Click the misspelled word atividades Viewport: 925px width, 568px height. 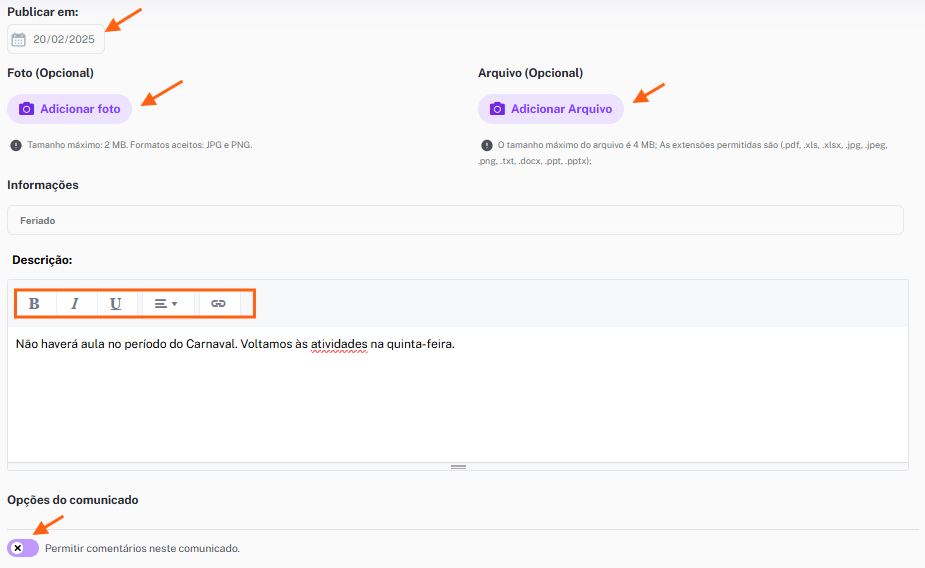point(339,344)
